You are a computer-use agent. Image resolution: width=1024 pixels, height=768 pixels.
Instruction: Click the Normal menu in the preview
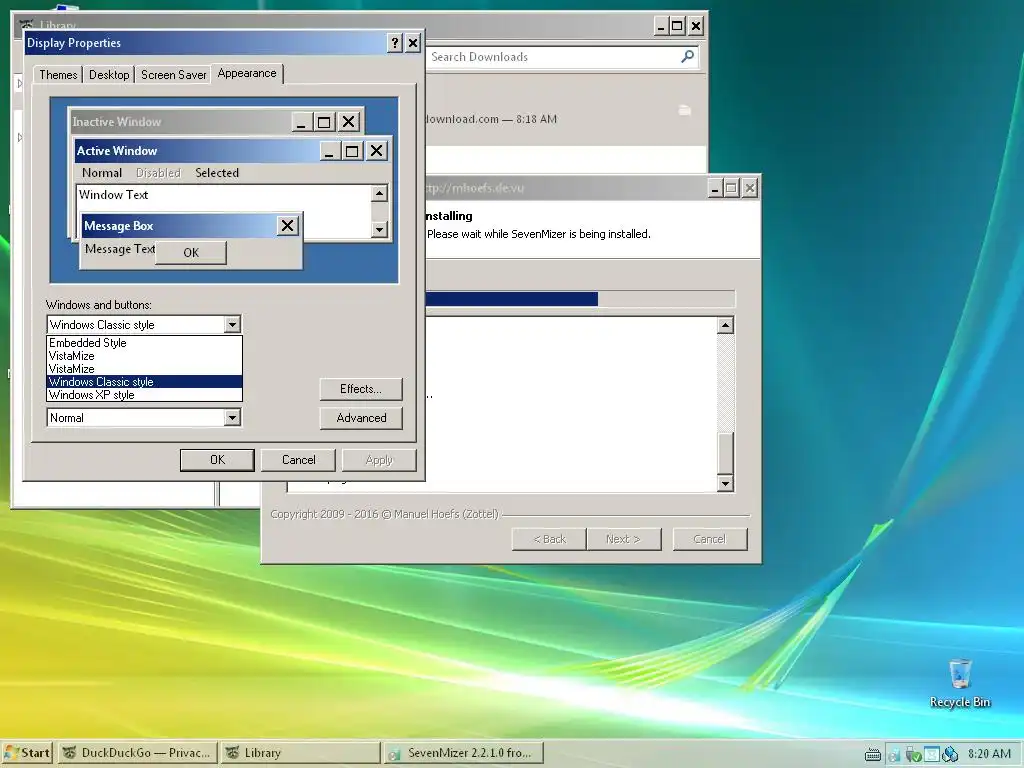point(102,173)
